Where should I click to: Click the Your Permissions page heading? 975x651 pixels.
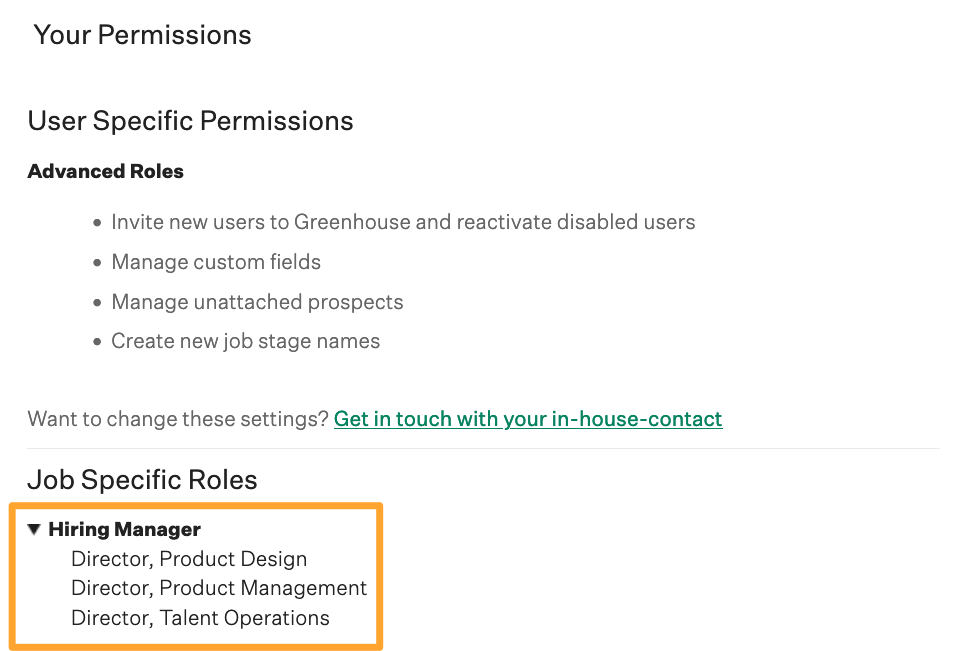click(142, 35)
